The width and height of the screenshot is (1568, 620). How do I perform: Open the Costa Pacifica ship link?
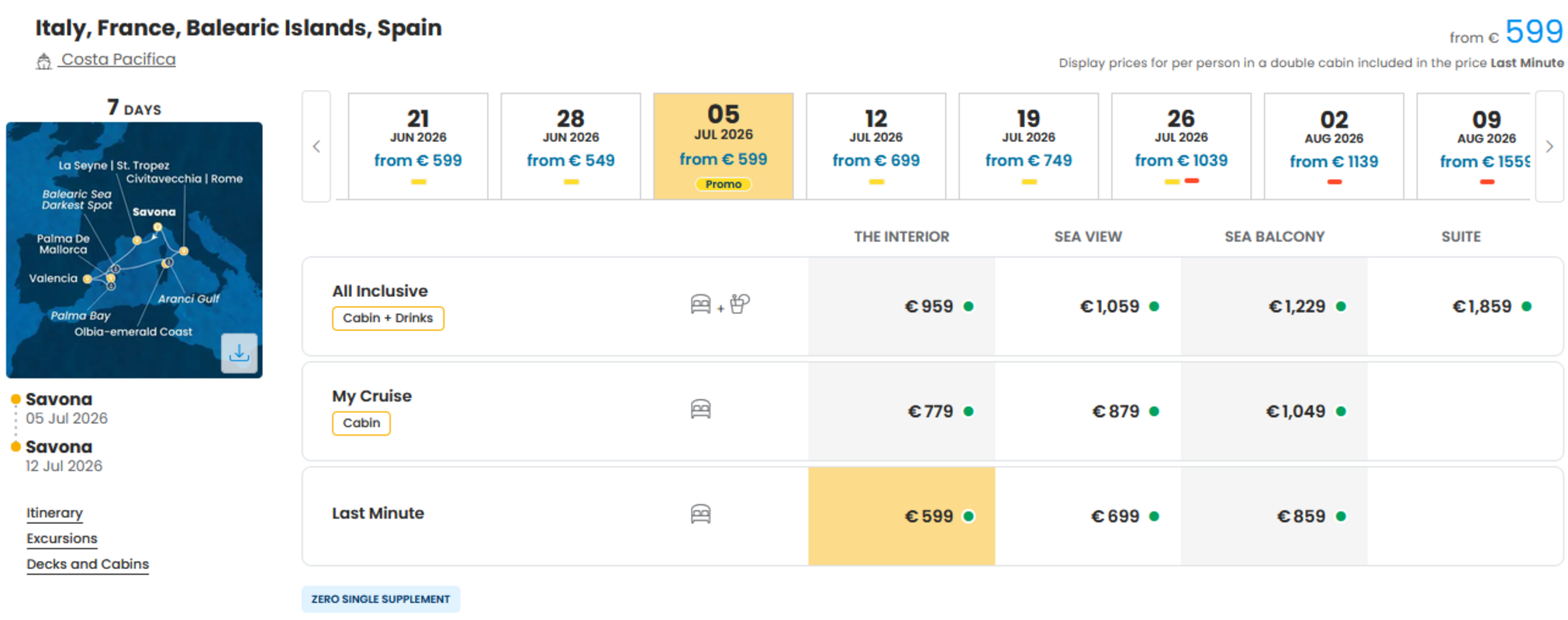pyautogui.click(x=118, y=60)
